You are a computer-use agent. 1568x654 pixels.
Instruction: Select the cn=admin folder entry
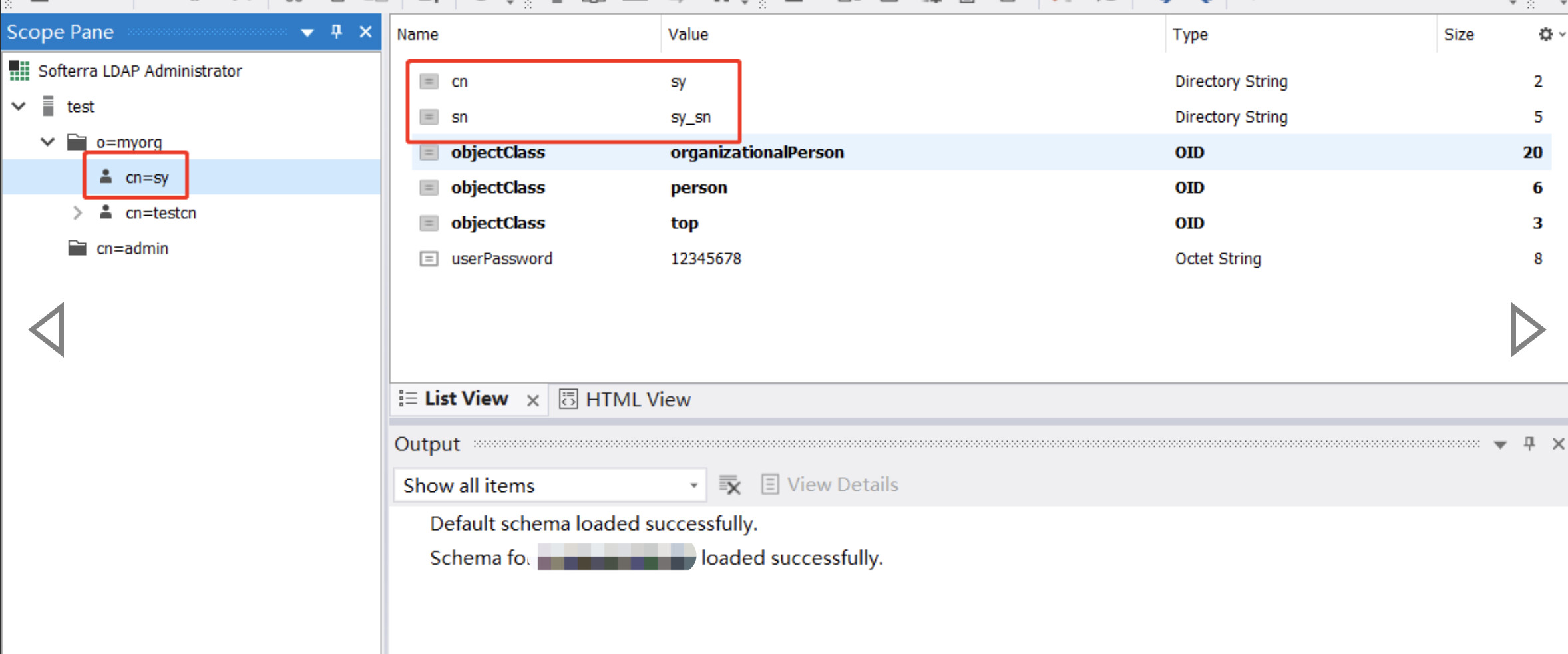click(132, 248)
